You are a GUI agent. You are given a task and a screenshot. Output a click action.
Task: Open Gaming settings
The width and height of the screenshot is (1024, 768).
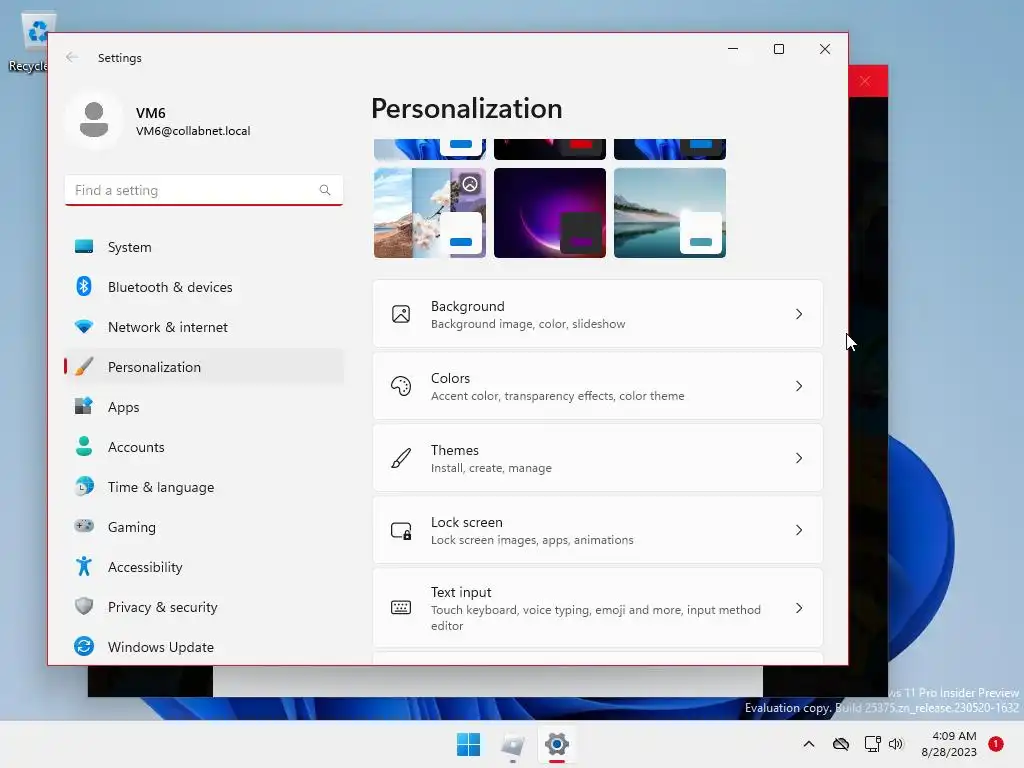tap(204, 526)
